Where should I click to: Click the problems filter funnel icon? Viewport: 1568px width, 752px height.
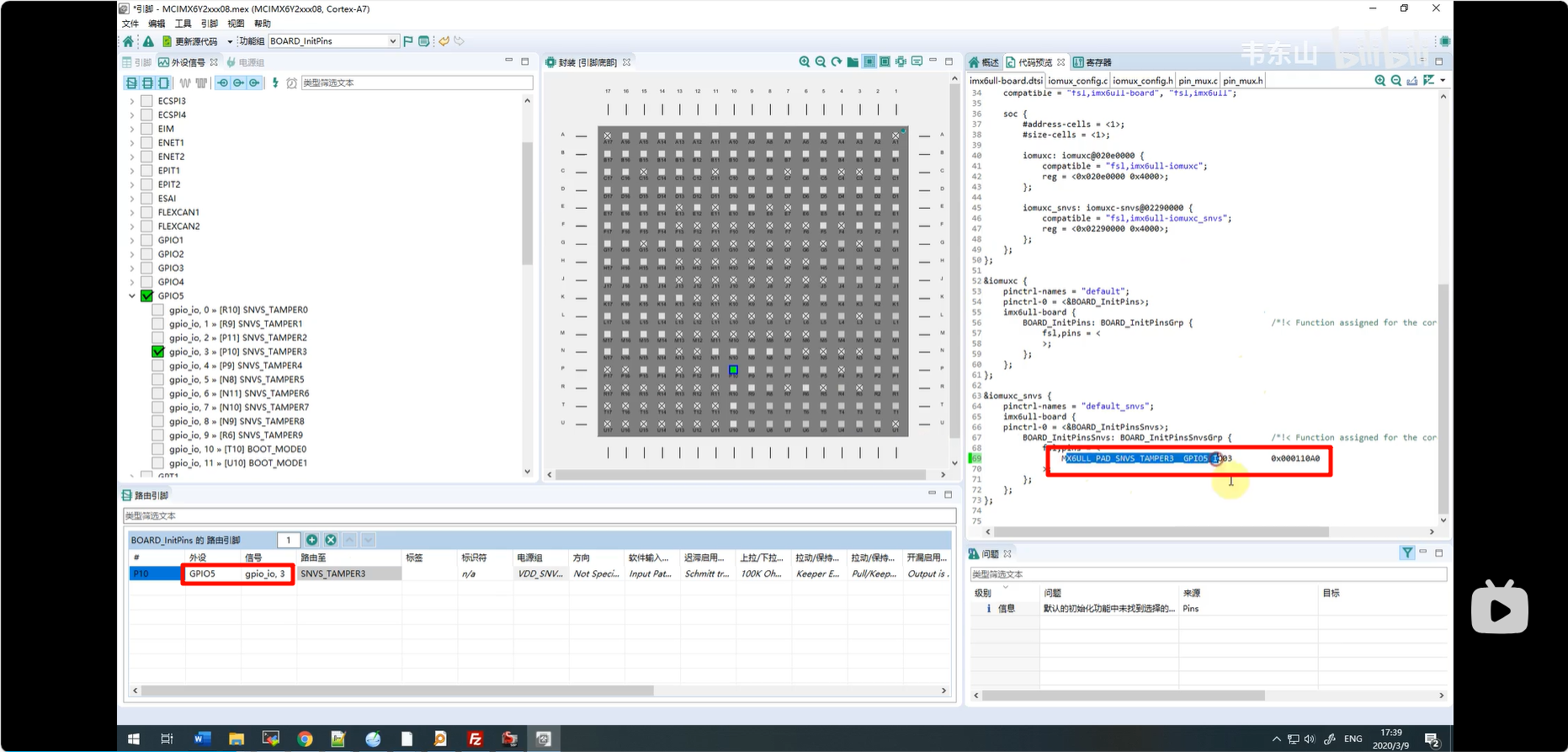click(1407, 552)
